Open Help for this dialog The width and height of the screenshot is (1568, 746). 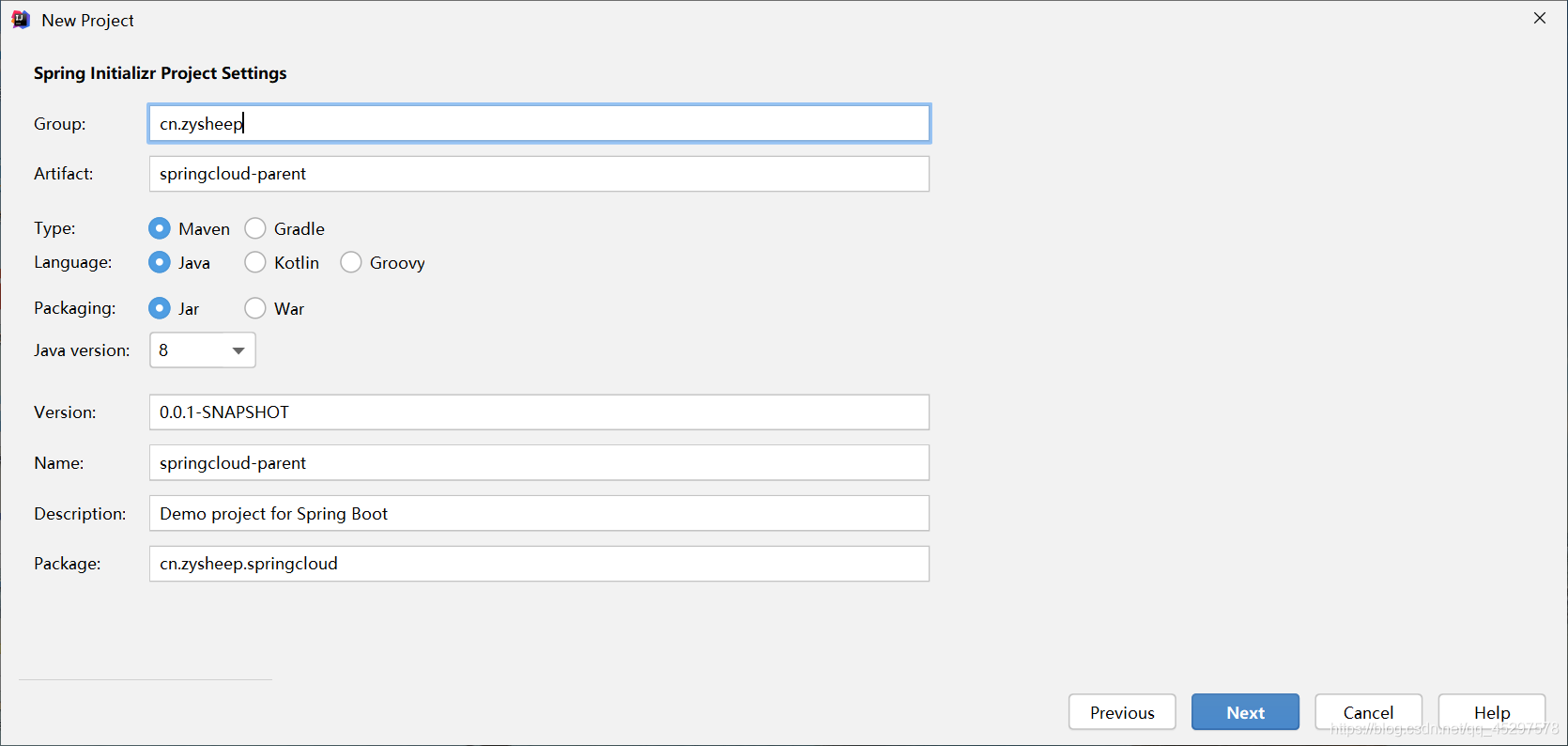point(1491,712)
